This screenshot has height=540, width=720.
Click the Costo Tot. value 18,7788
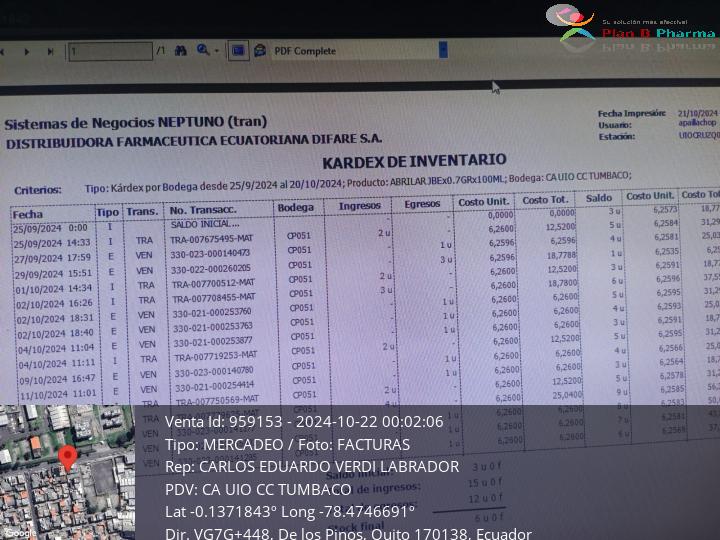tap(561, 255)
